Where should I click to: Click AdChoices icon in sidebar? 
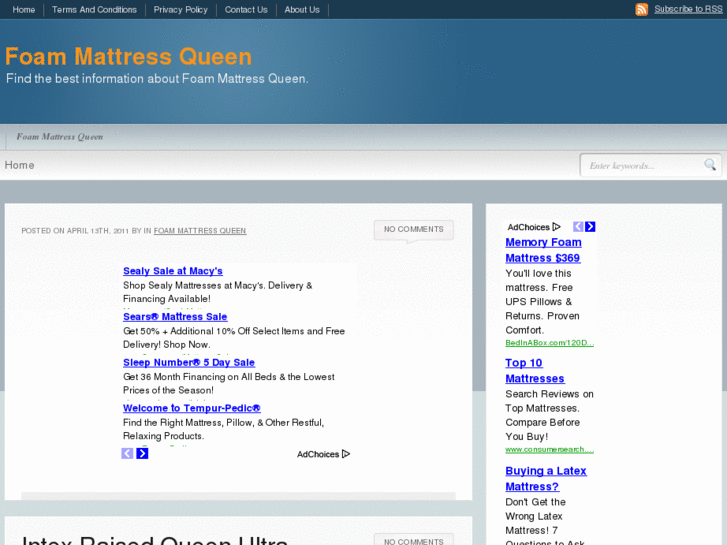tap(556, 227)
